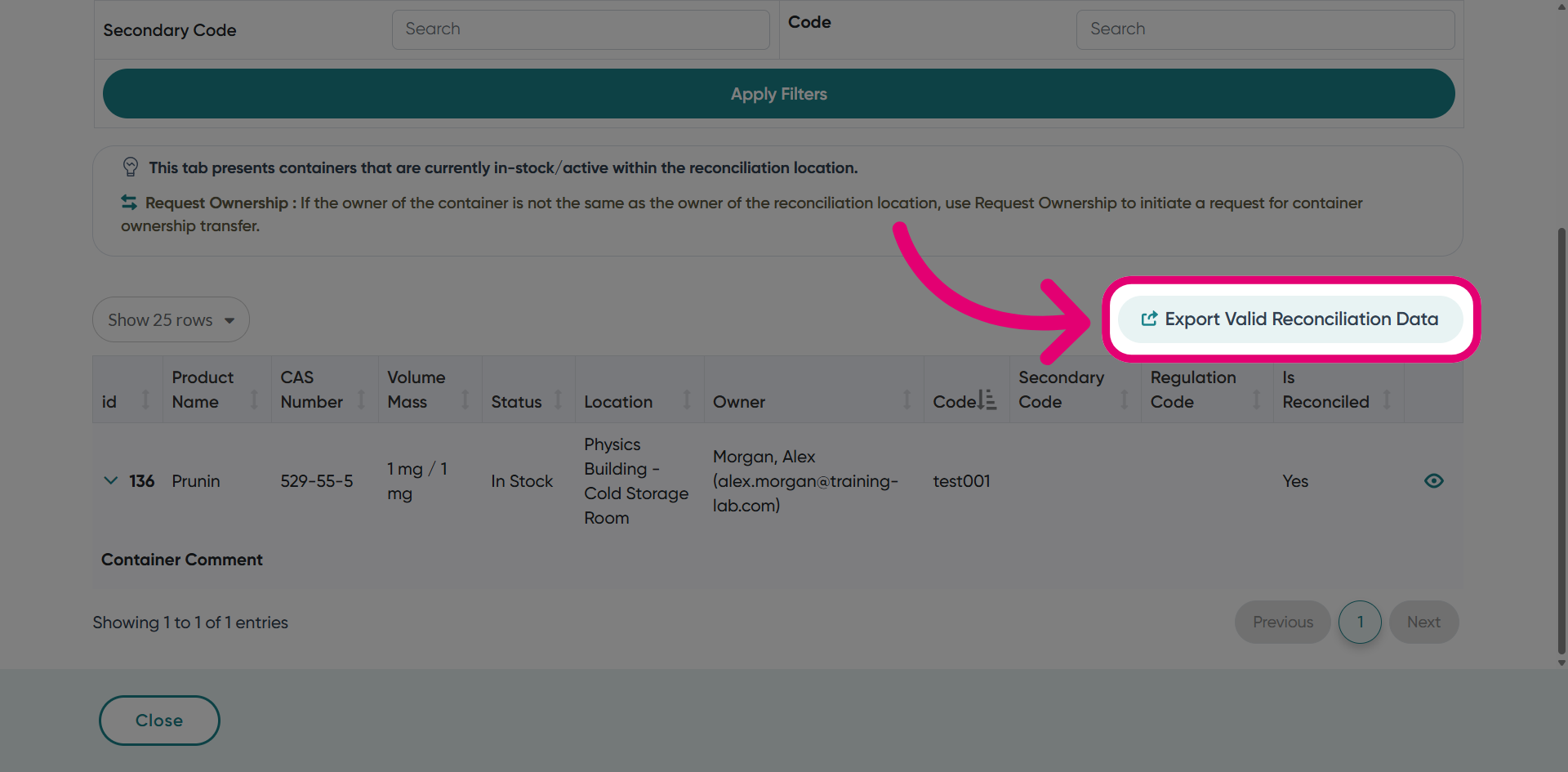1568x772 pixels.
Task: Click into the Code search field
Action: click(x=1265, y=29)
